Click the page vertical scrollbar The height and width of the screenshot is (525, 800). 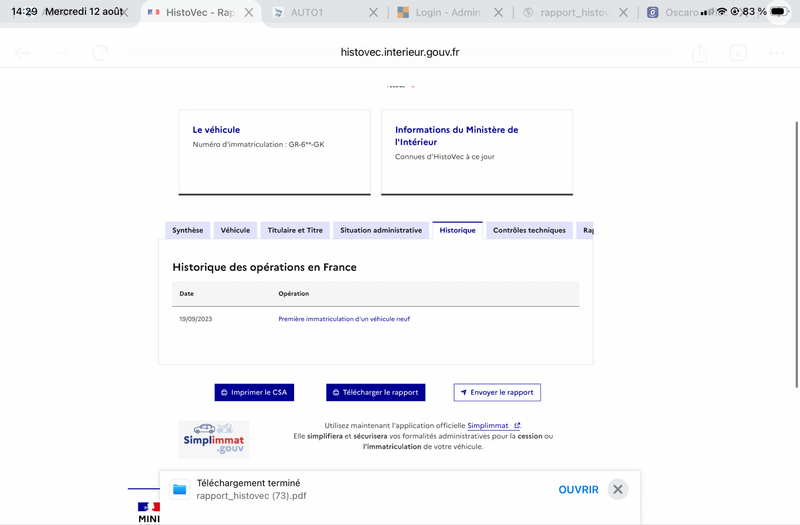coord(796,254)
